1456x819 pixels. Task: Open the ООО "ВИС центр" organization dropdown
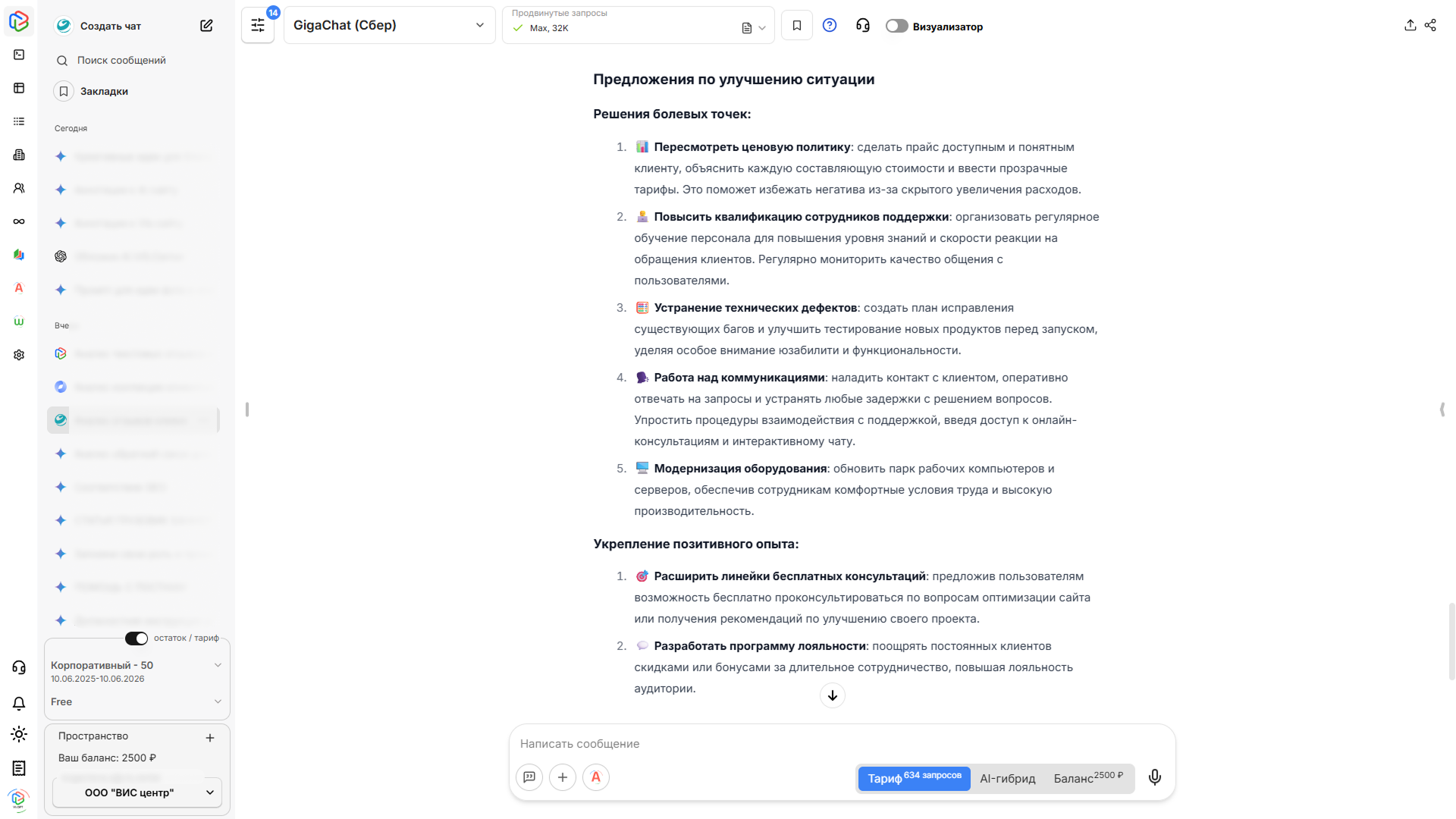136,792
